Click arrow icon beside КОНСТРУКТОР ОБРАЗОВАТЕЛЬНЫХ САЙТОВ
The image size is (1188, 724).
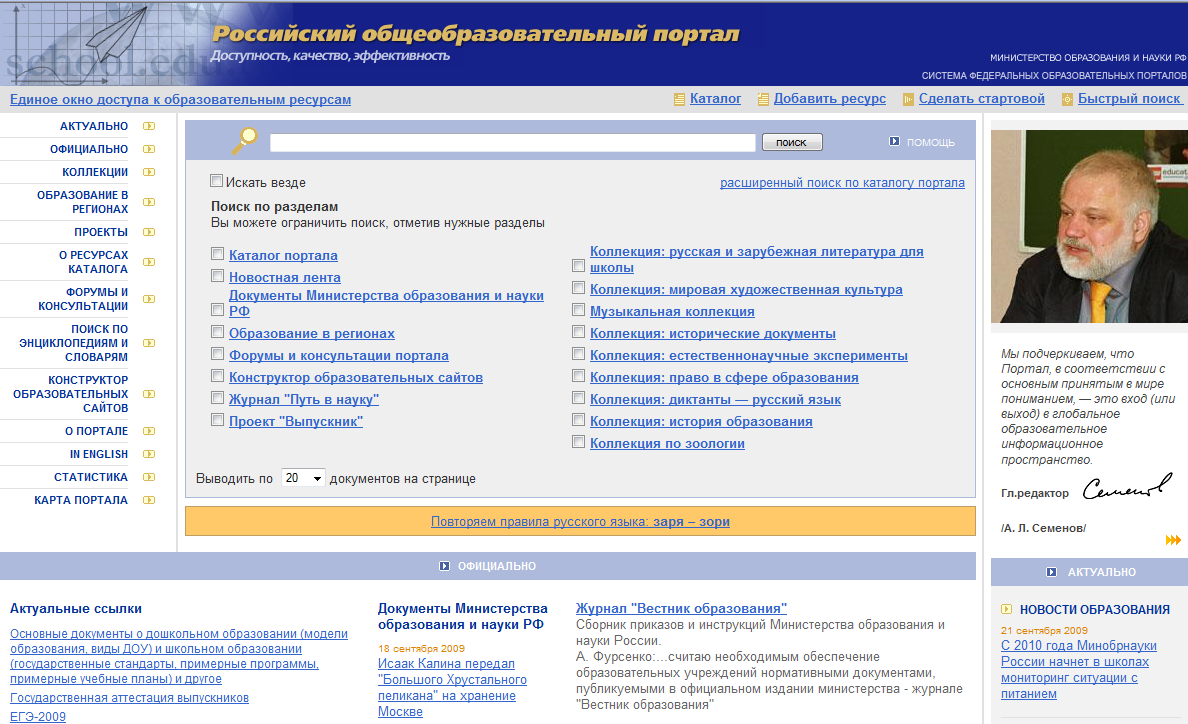coord(149,394)
